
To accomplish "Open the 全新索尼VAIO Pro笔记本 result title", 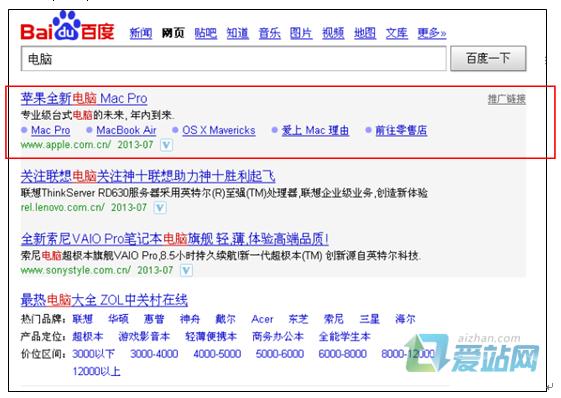I will 175,239.
